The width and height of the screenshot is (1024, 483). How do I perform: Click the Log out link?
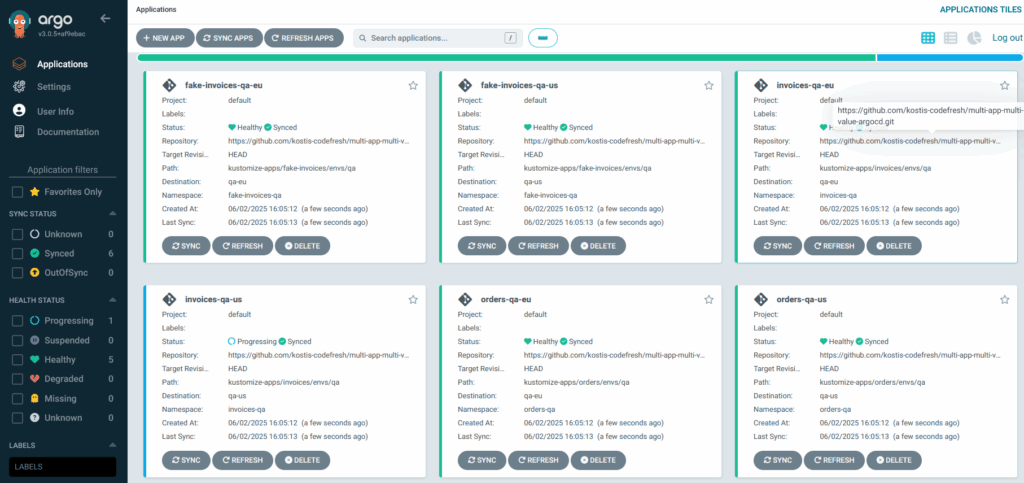click(x=1007, y=38)
